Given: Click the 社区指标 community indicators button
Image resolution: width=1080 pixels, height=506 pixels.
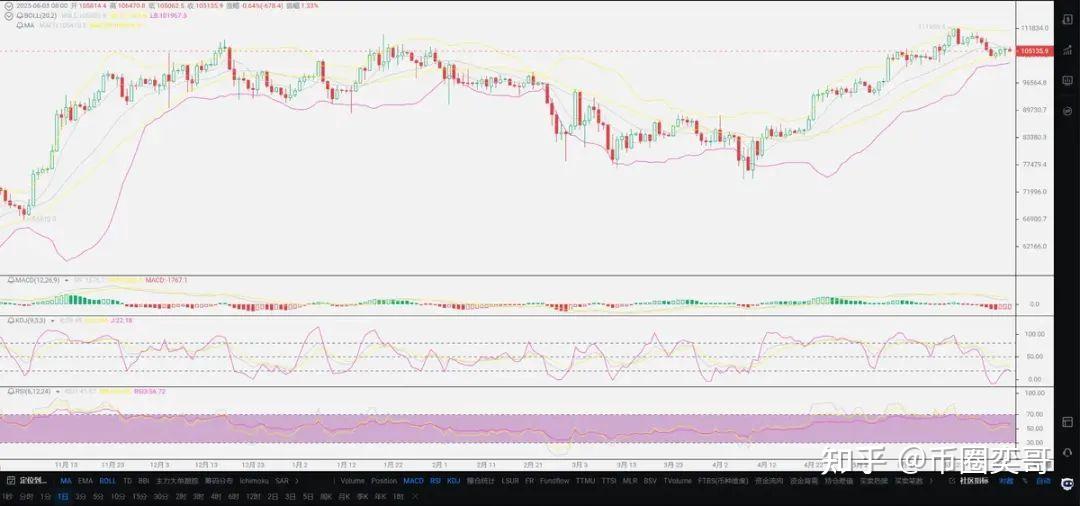Looking at the screenshot, I should coord(973,481).
